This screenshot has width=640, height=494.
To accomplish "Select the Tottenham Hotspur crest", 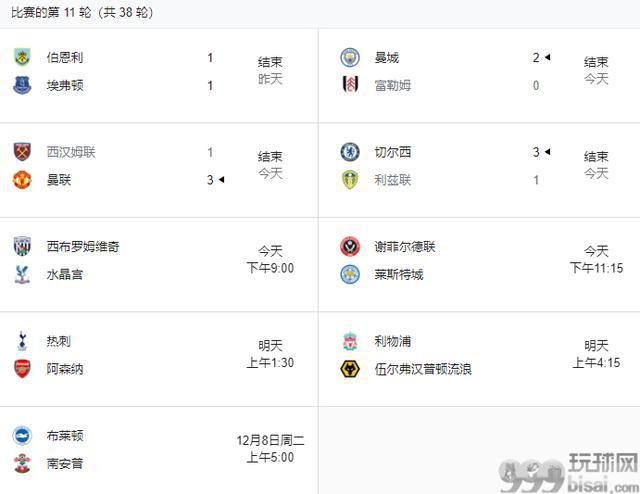I will [22, 341].
